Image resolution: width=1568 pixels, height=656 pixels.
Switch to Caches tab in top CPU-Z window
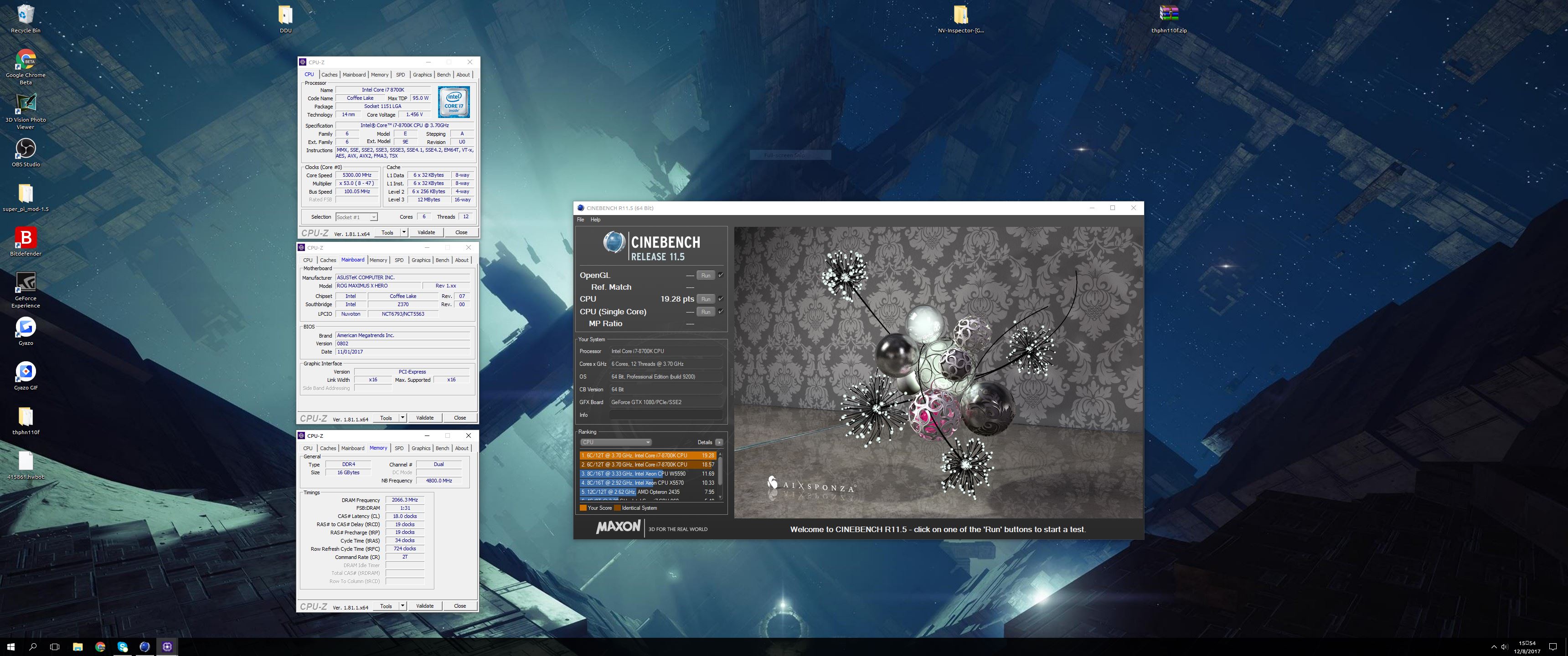tap(329, 75)
